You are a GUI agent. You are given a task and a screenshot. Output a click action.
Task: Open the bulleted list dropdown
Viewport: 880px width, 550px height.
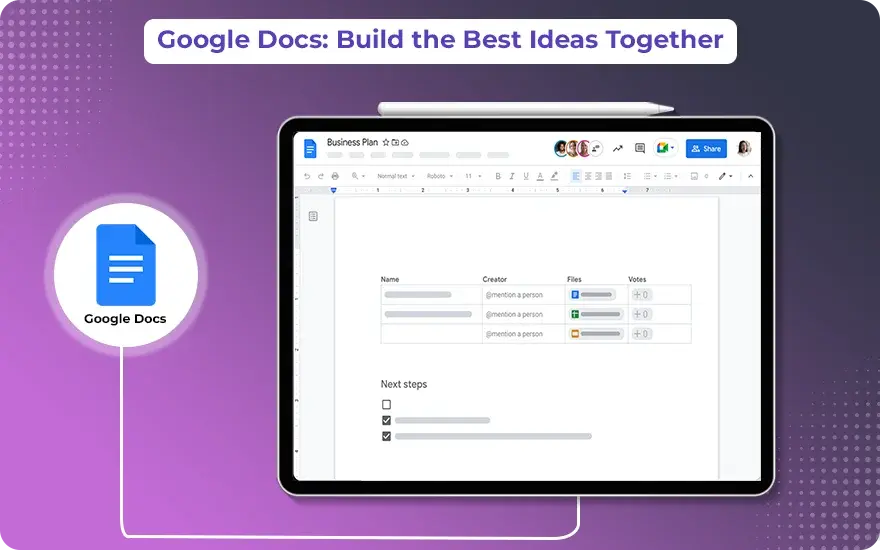point(650,176)
